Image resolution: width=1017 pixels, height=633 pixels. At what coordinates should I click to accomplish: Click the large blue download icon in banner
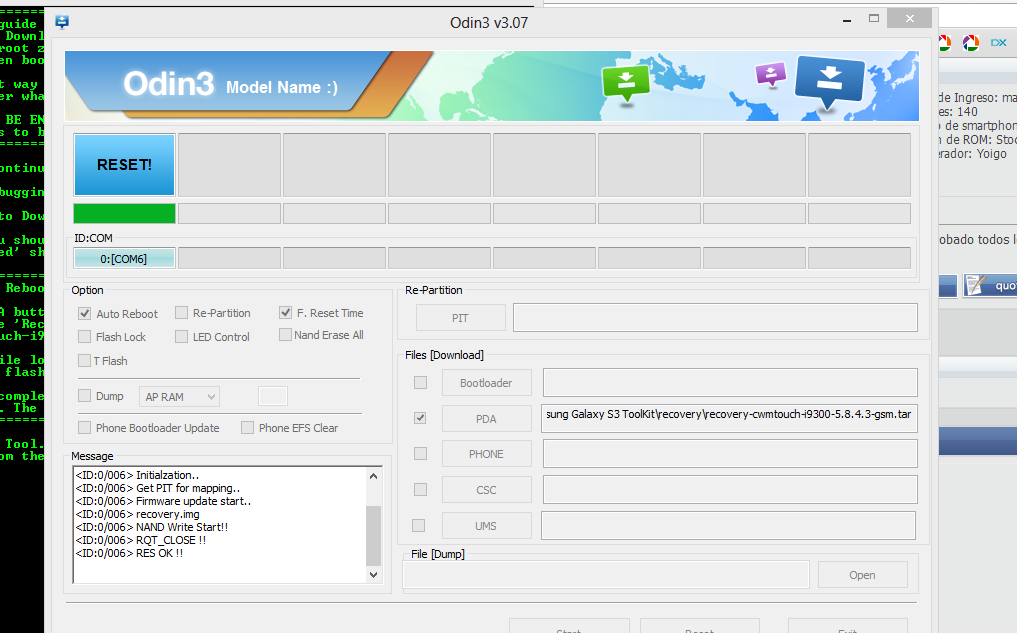[x=830, y=82]
